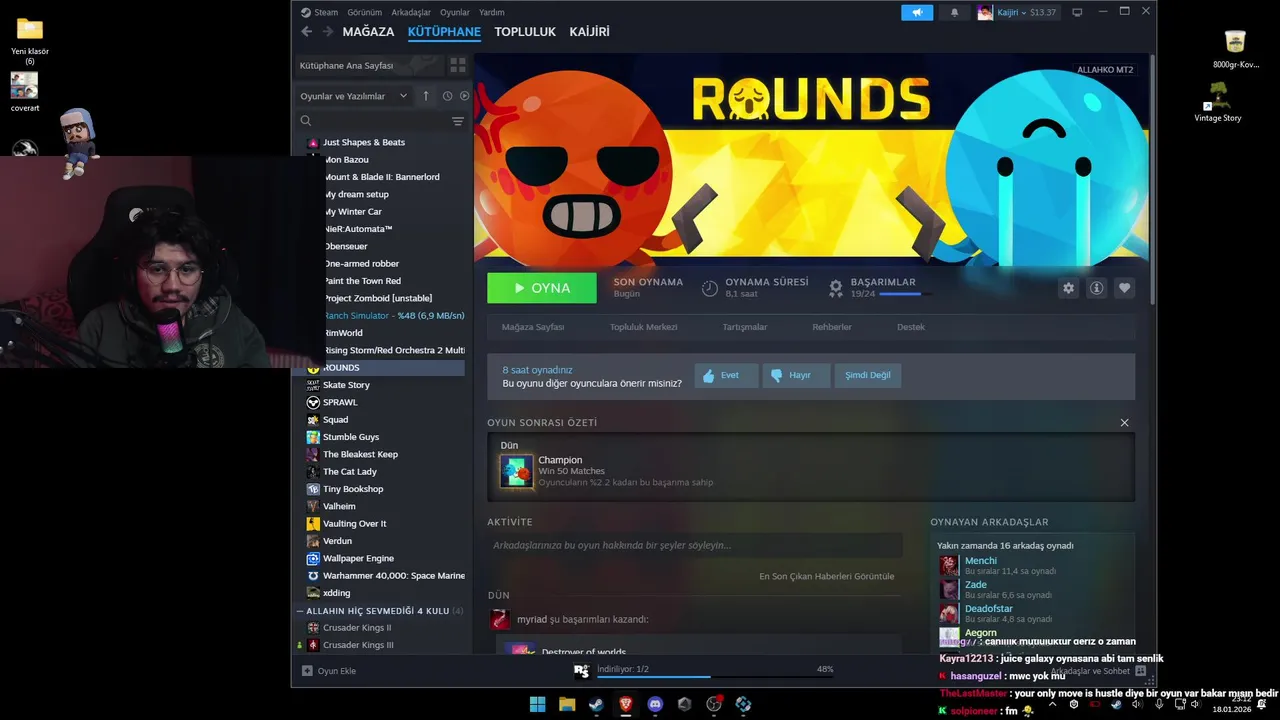Screen dimensions: 1280x720
Task: Open Steam from the taskbar
Action: point(596,704)
